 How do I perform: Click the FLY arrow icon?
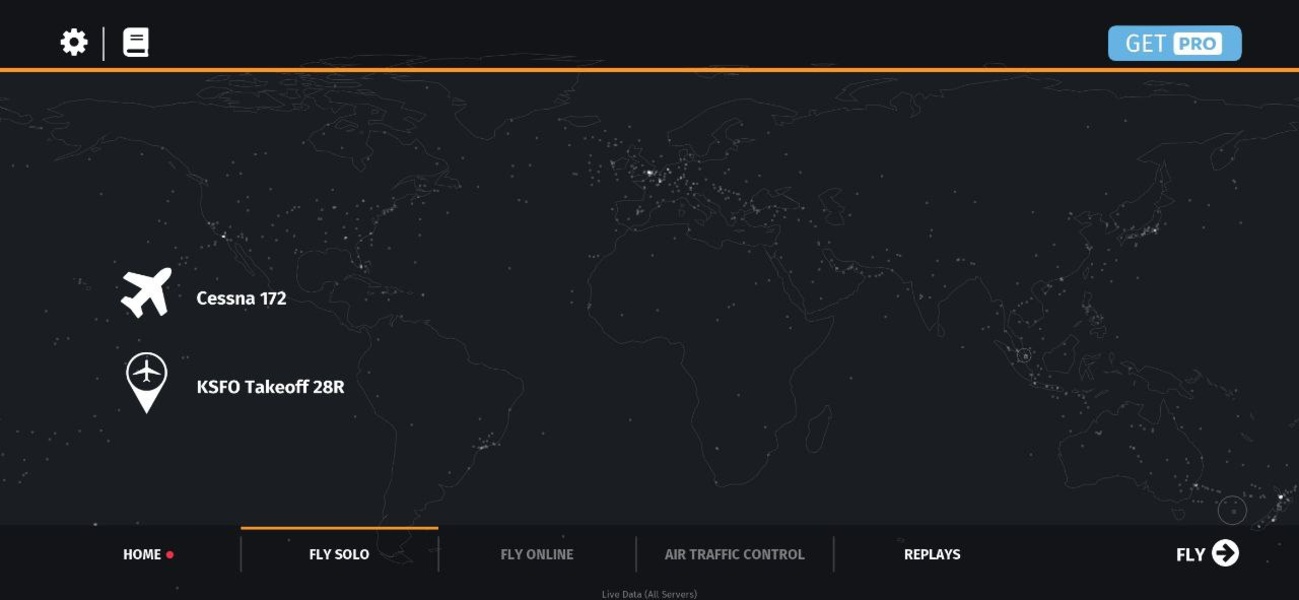1225,553
